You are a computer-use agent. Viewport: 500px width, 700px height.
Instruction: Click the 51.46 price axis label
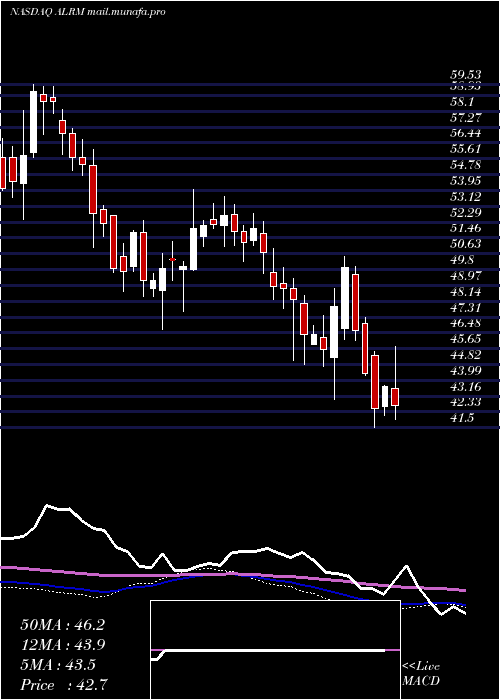(x=466, y=228)
